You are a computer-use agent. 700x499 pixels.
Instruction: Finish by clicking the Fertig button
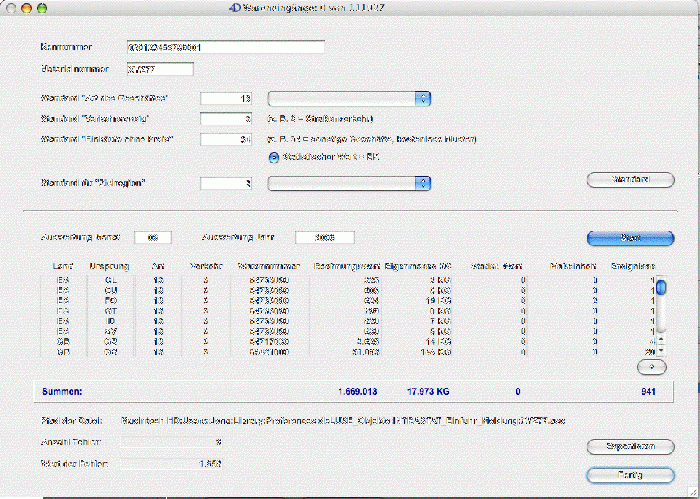(630, 474)
